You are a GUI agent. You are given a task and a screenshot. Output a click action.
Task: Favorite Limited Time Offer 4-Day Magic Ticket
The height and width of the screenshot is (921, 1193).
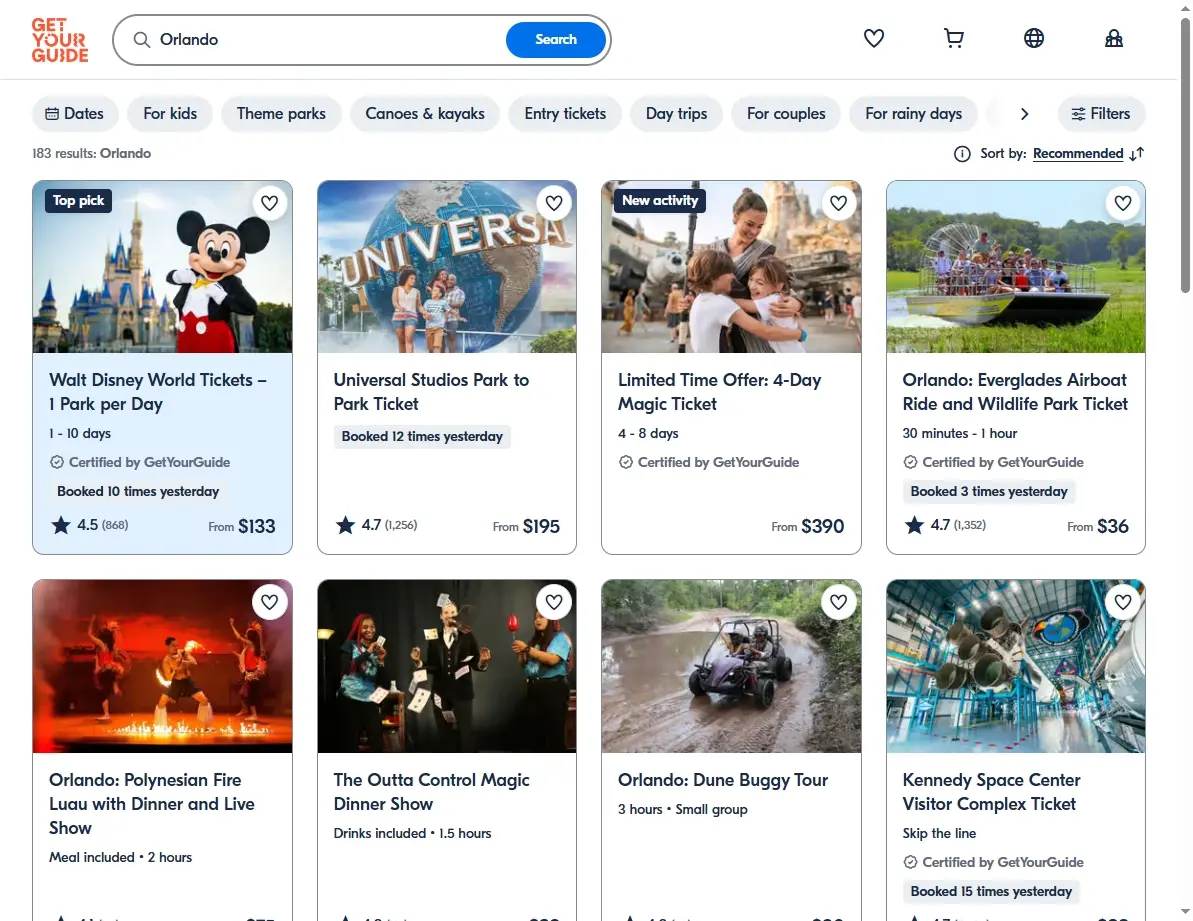point(838,203)
